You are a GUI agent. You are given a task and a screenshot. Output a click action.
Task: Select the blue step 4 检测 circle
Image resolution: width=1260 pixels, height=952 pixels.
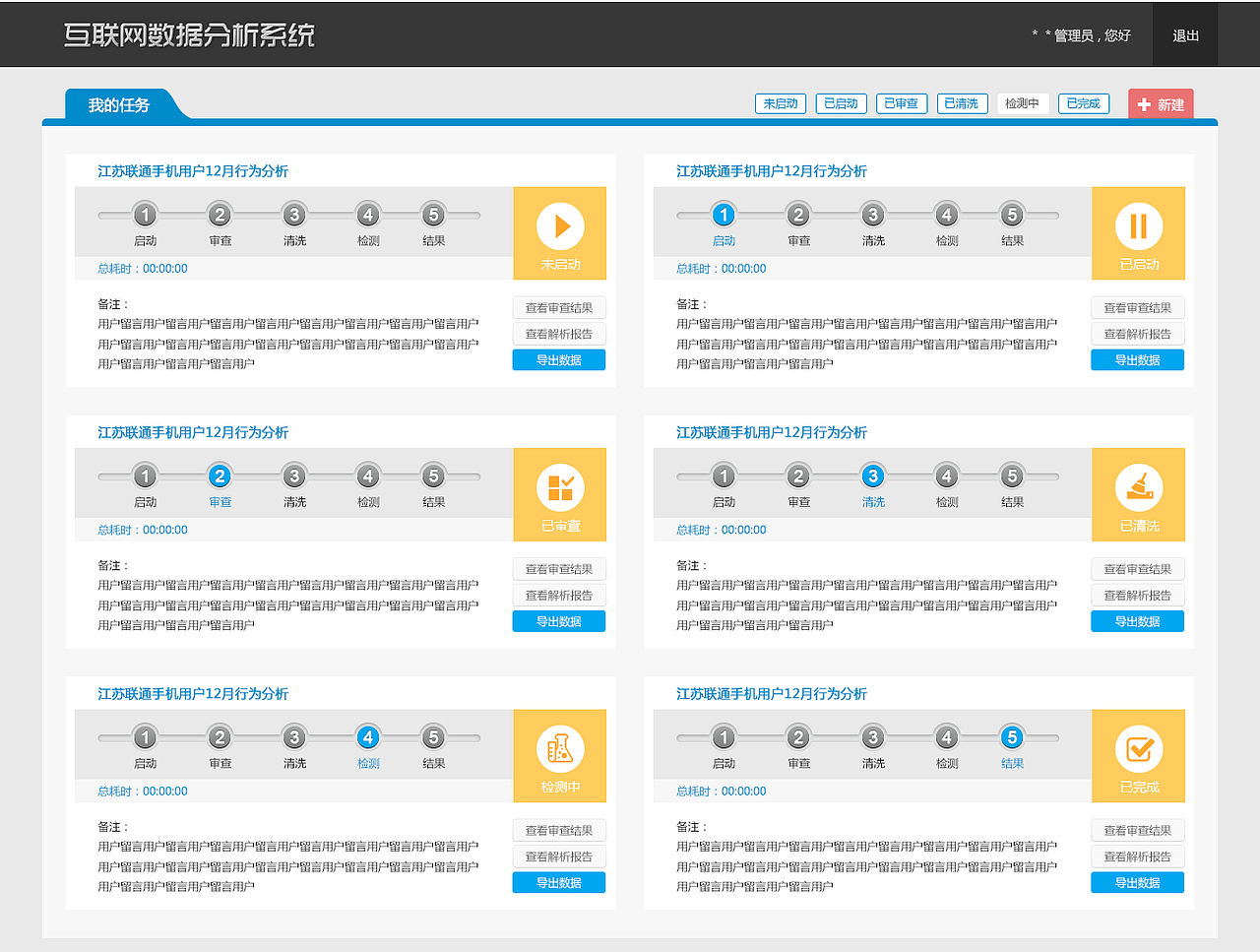coord(368,737)
